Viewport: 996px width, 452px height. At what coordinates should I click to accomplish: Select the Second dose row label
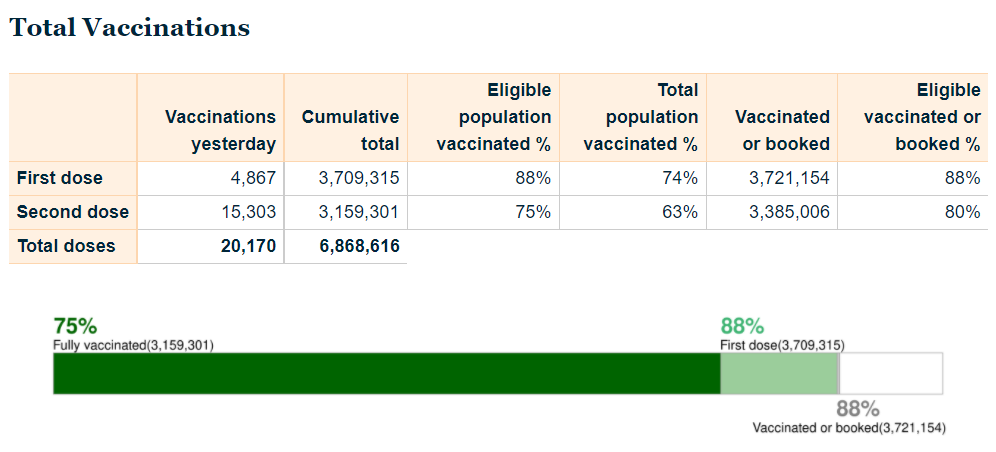(x=73, y=212)
